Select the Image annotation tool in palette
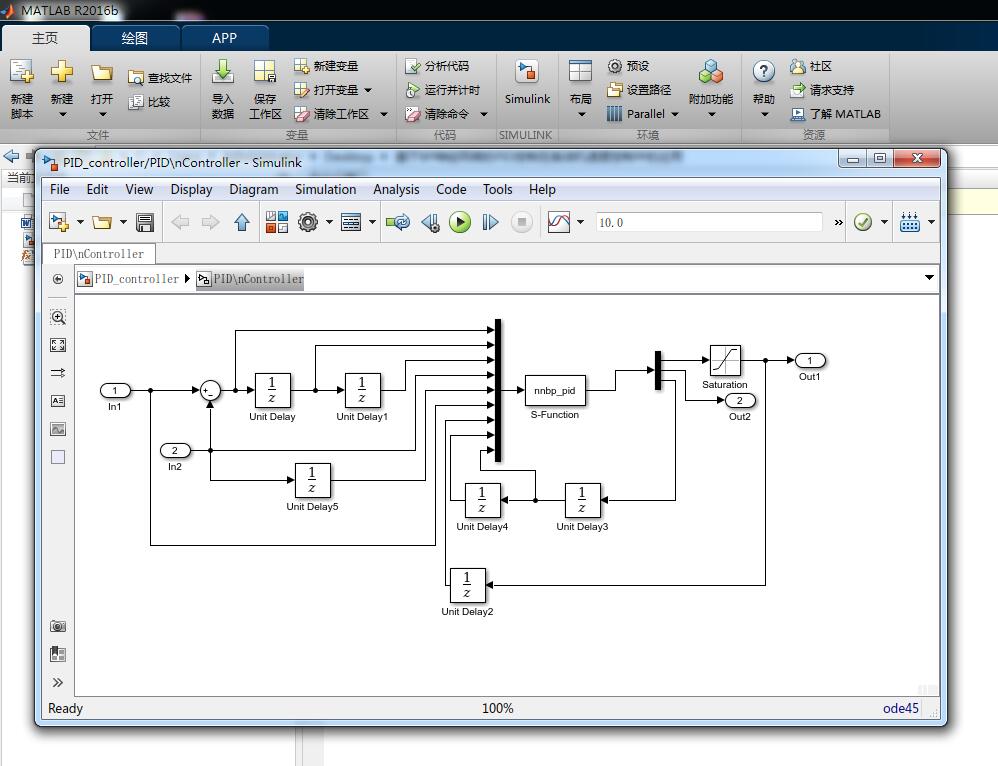 [x=58, y=429]
